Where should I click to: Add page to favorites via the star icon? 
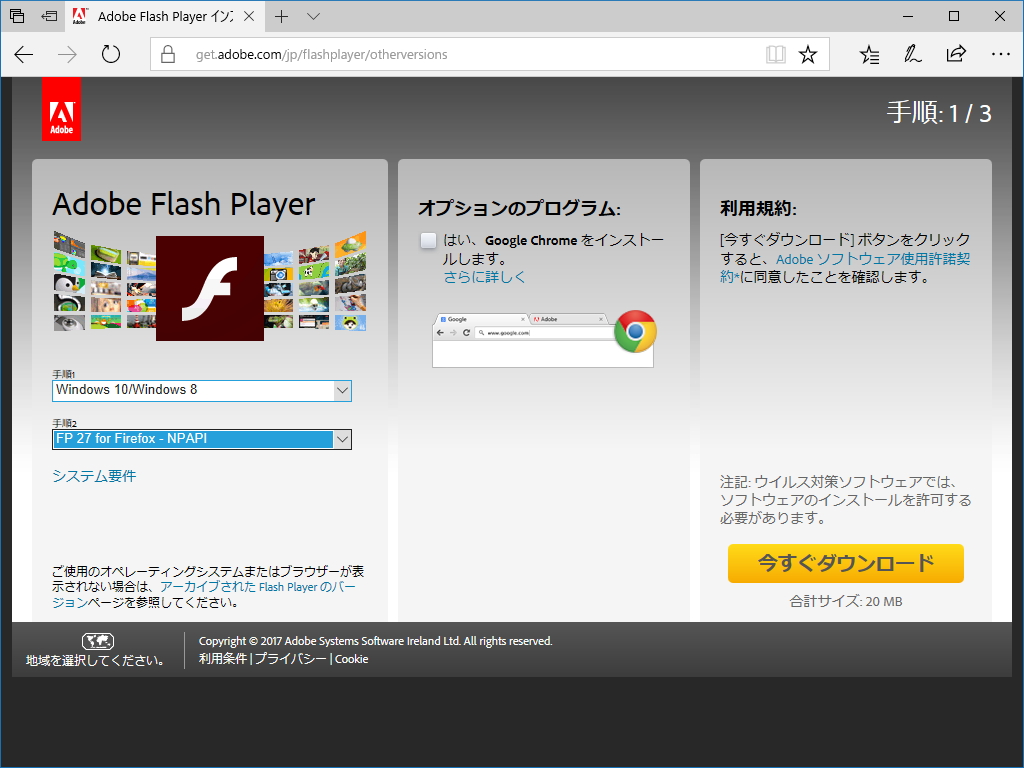(x=810, y=55)
